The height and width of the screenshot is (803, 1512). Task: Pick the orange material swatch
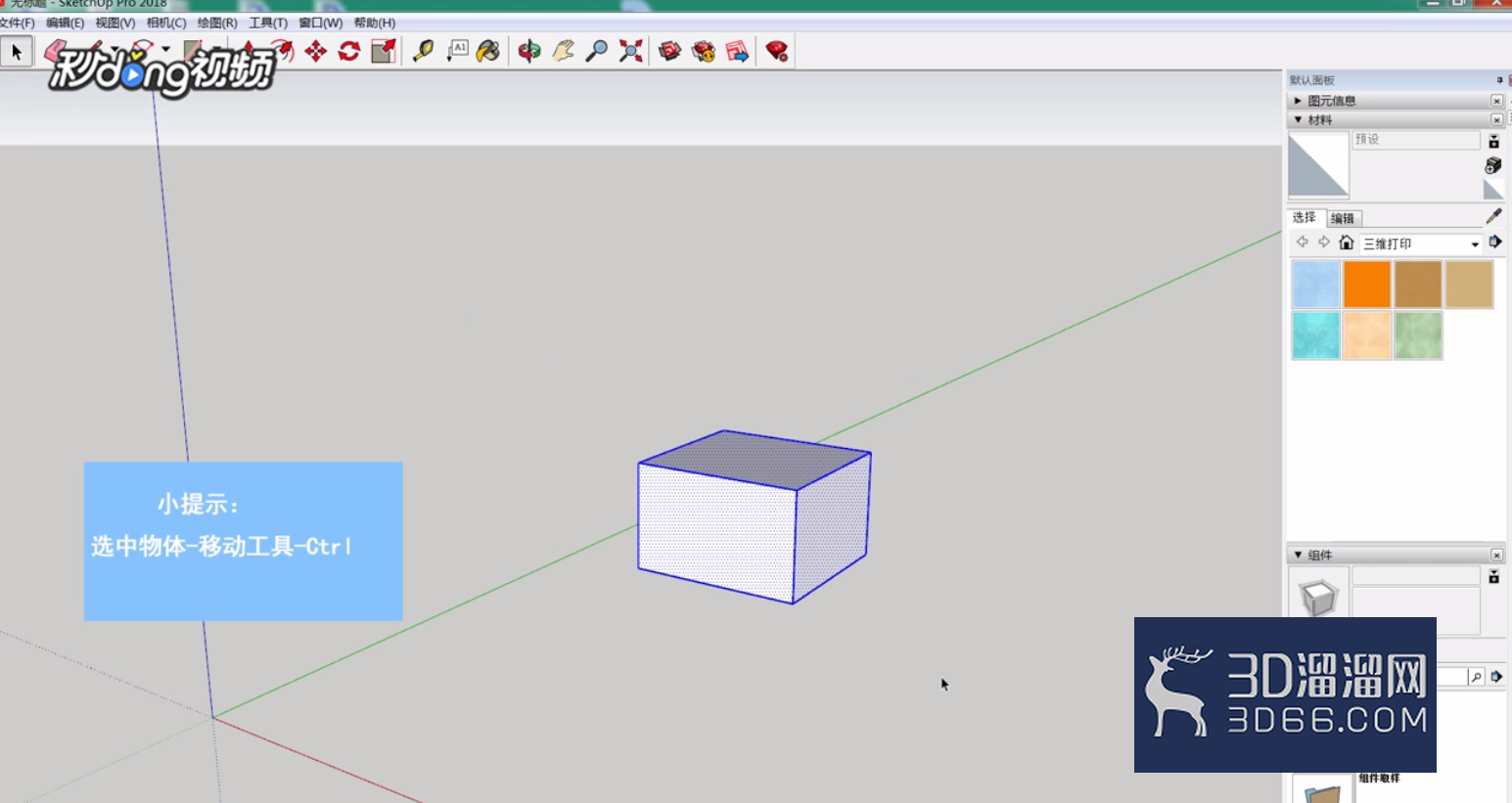pyautogui.click(x=1367, y=285)
